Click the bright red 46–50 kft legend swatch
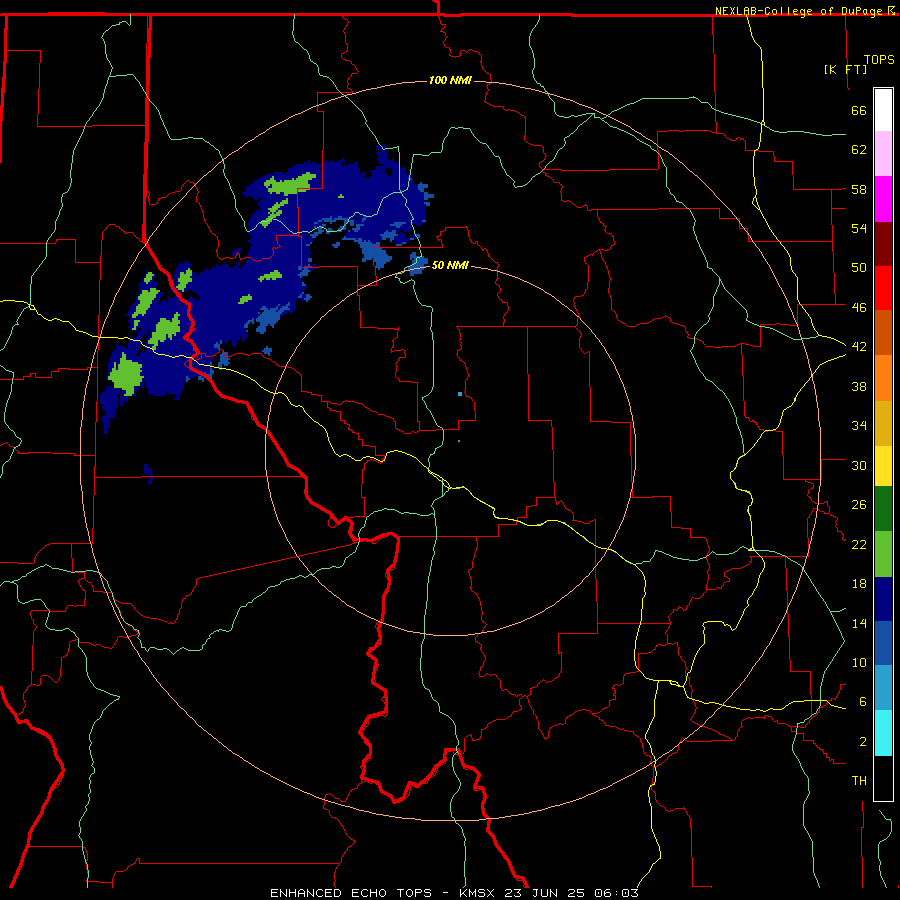This screenshot has height=900, width=900. (883, 288)
